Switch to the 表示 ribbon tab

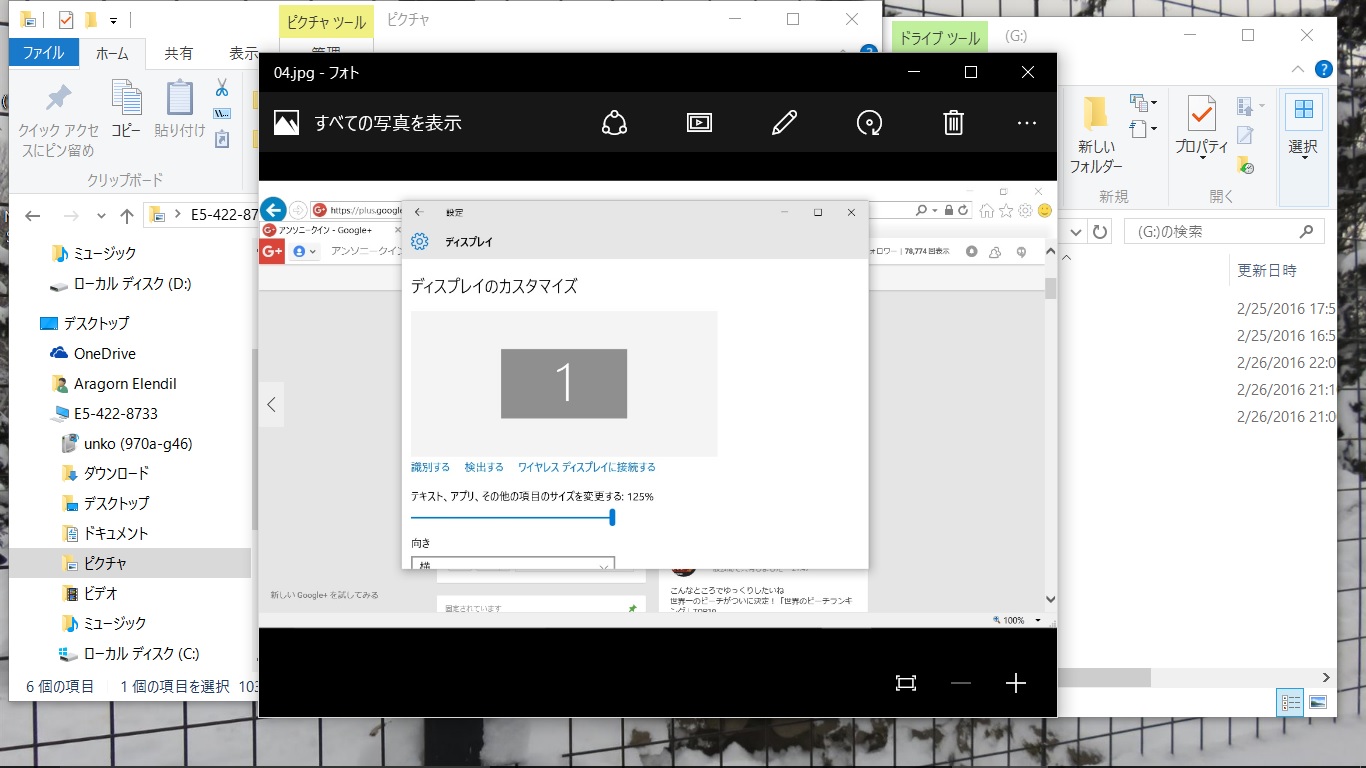pyautogui.click(x=243, y=53)
